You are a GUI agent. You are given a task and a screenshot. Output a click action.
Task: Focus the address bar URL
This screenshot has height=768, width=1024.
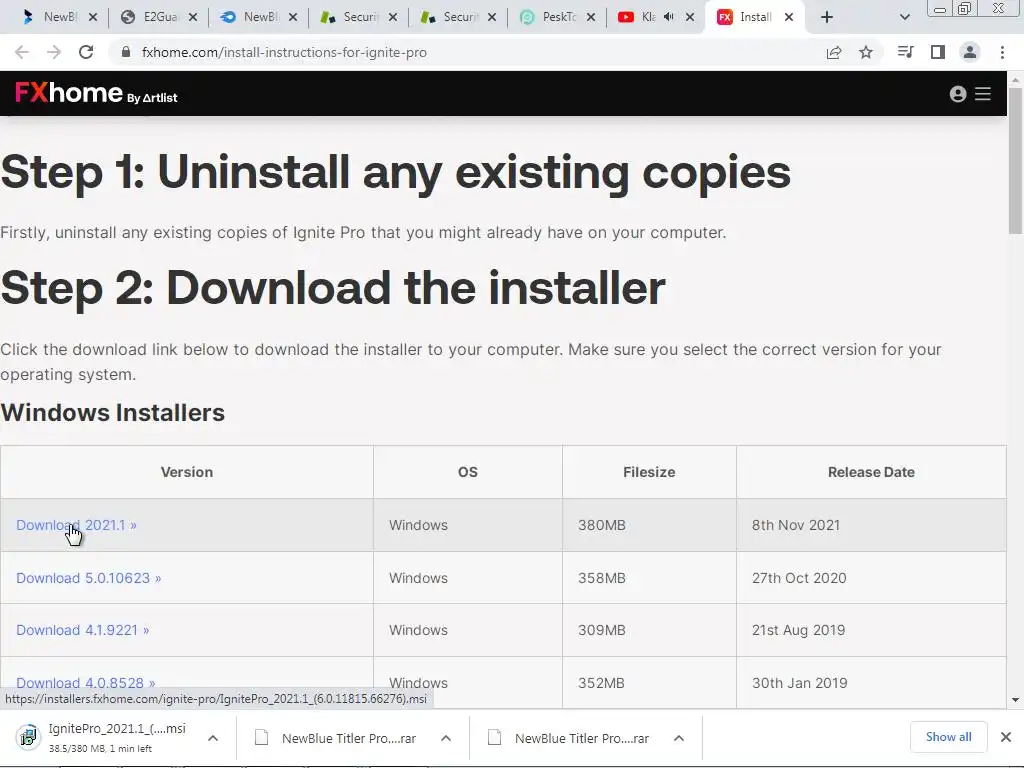click(284, 52)
